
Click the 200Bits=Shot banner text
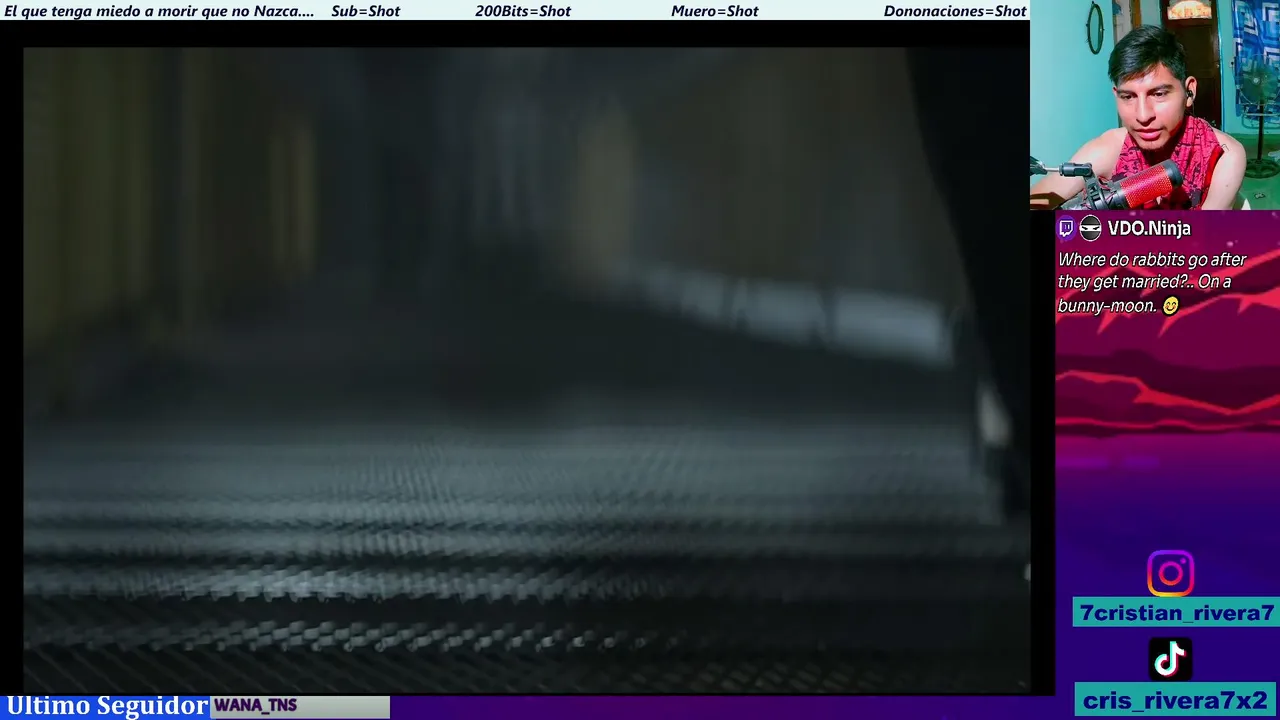(x=522, y=11)
